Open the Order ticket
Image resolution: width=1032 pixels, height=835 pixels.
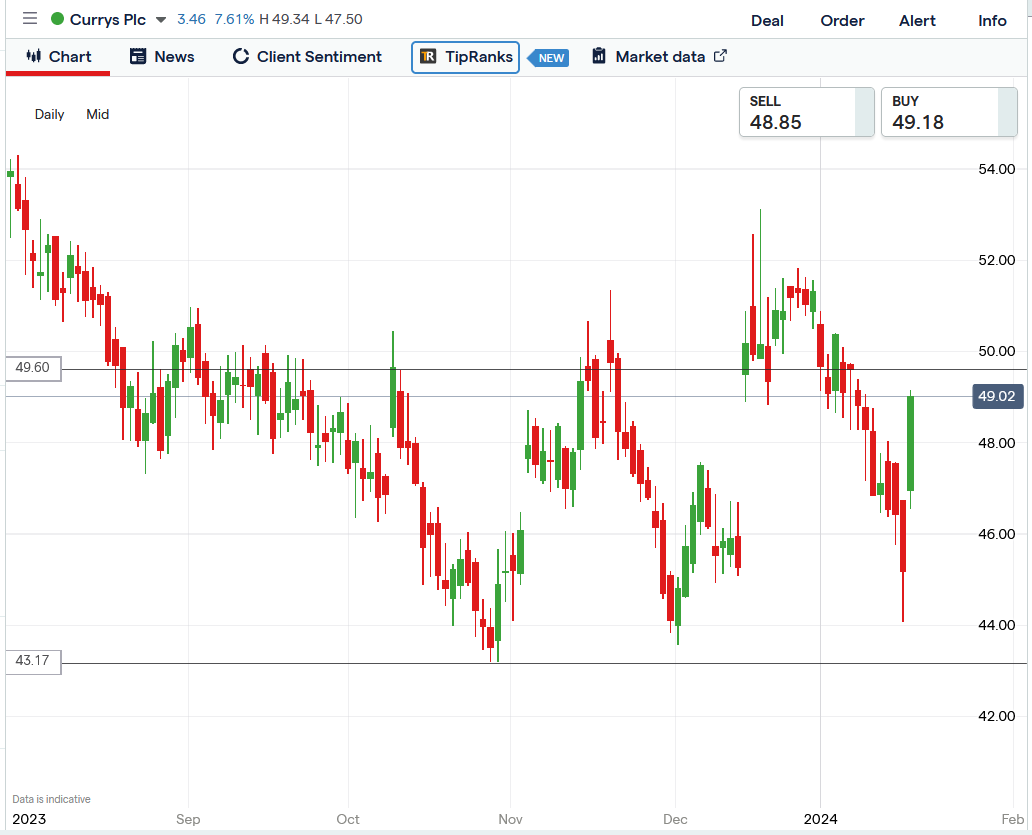(x=842, y=20)
